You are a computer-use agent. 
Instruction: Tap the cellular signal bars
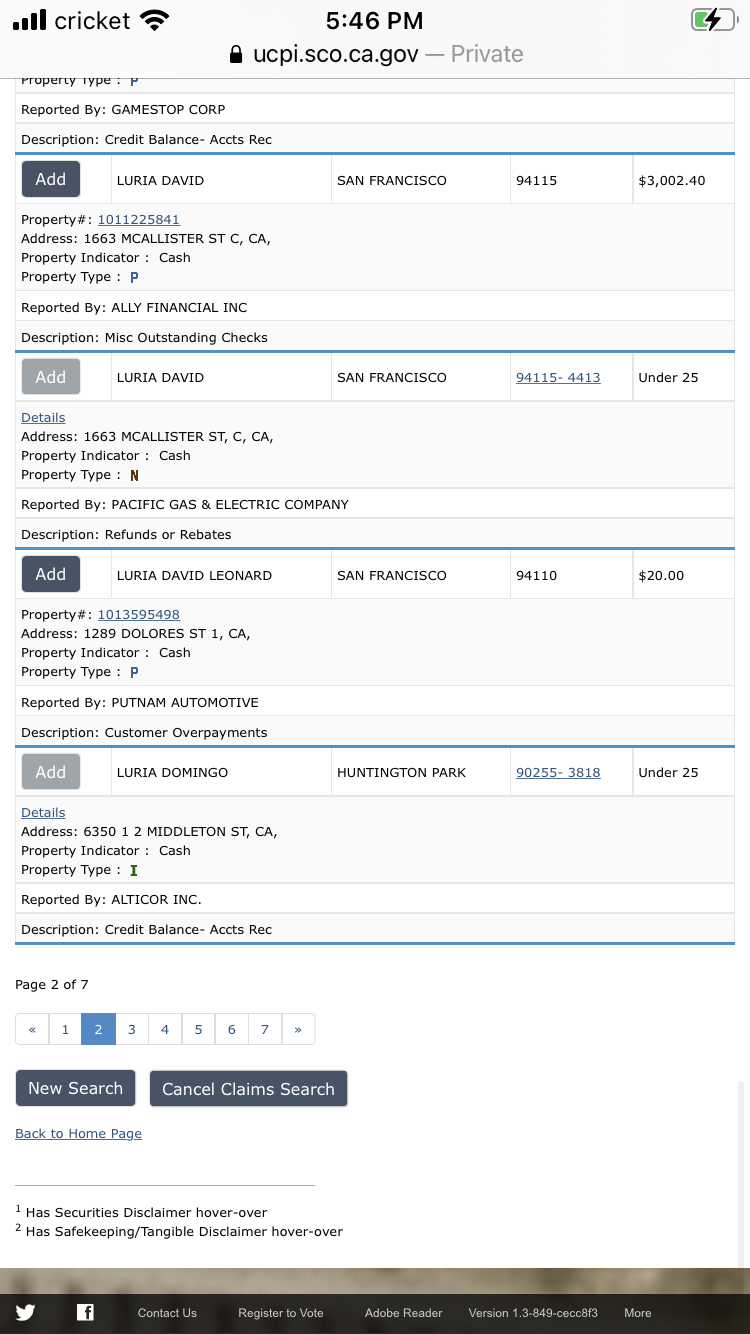[x=30, y=20]
